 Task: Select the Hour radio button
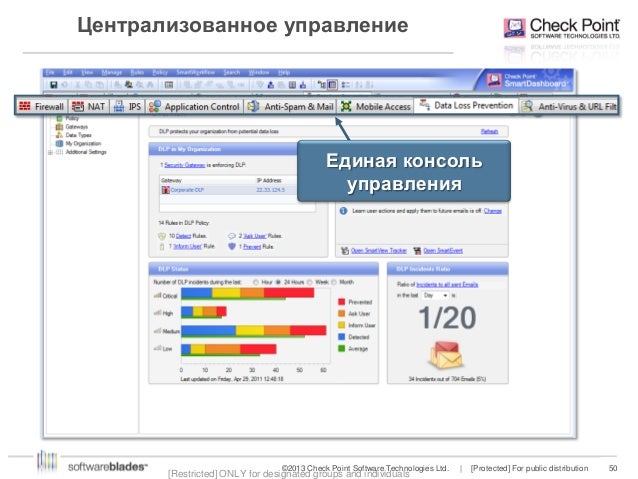[x=256, y=282]
